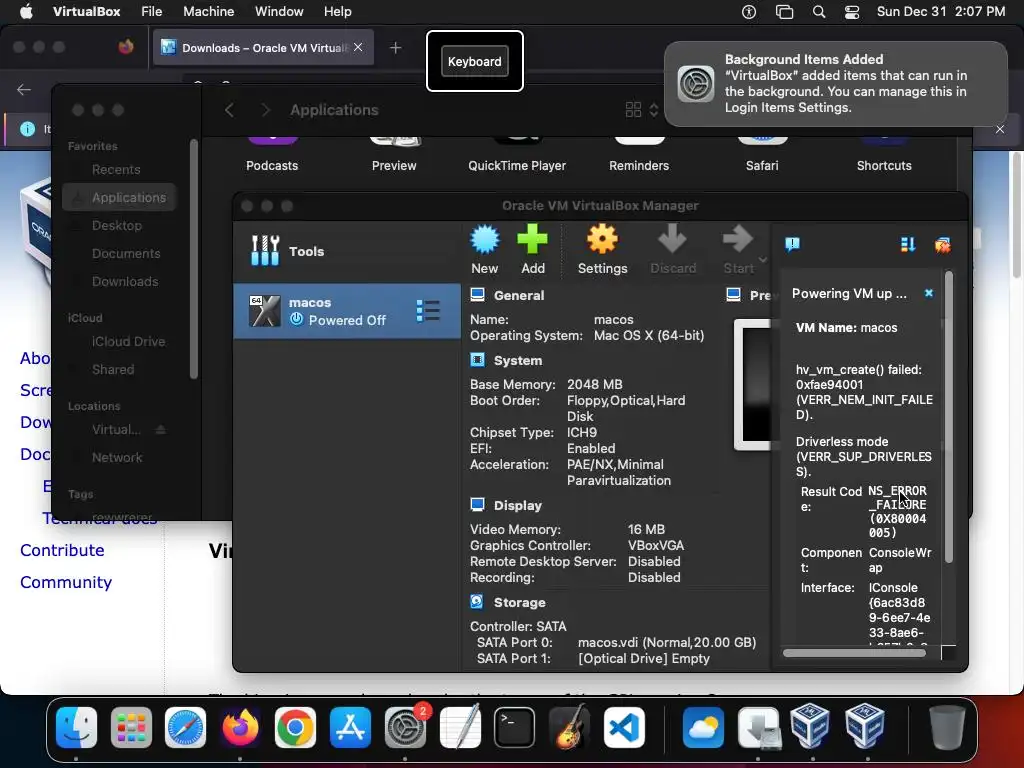Click the clear all notifications icon
Screen dimensions: 1024x768
tap(942, 245)
